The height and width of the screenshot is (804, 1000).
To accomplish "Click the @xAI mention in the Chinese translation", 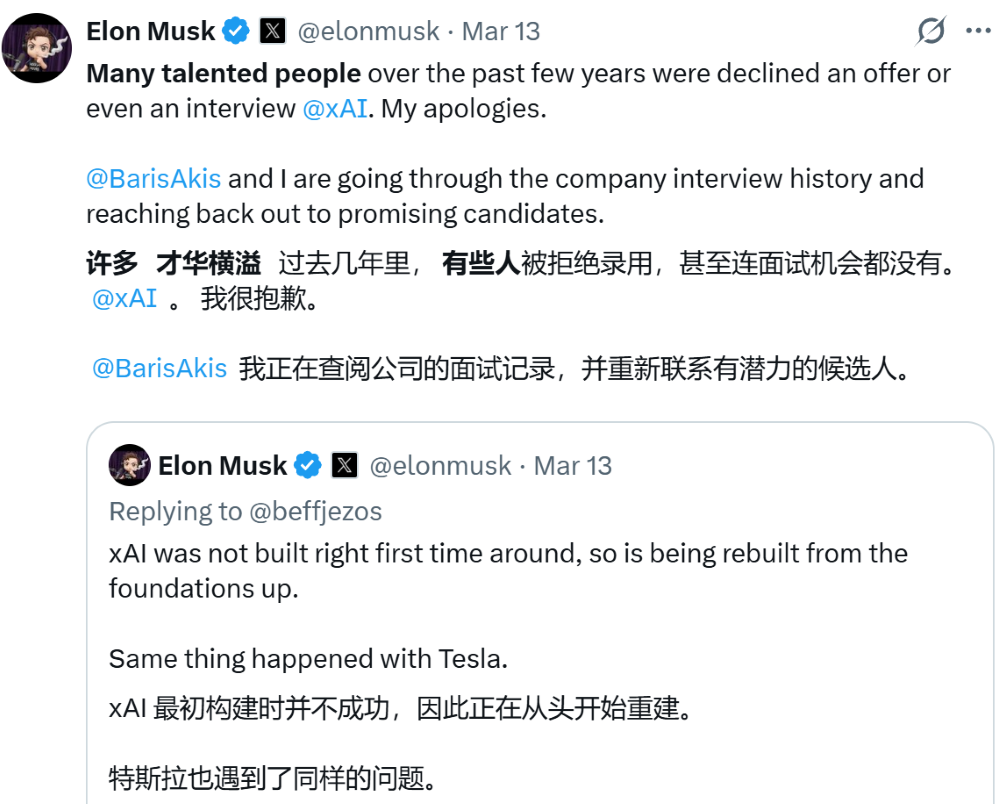I will click(x=124, y=299).
